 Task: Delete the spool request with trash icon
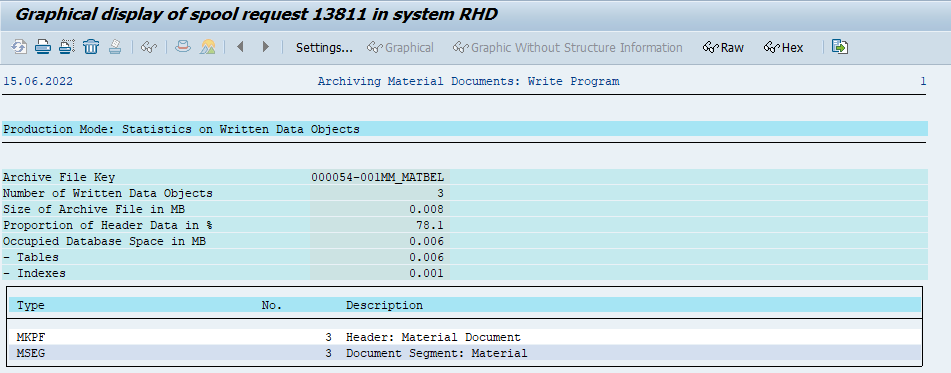[91, 47]
